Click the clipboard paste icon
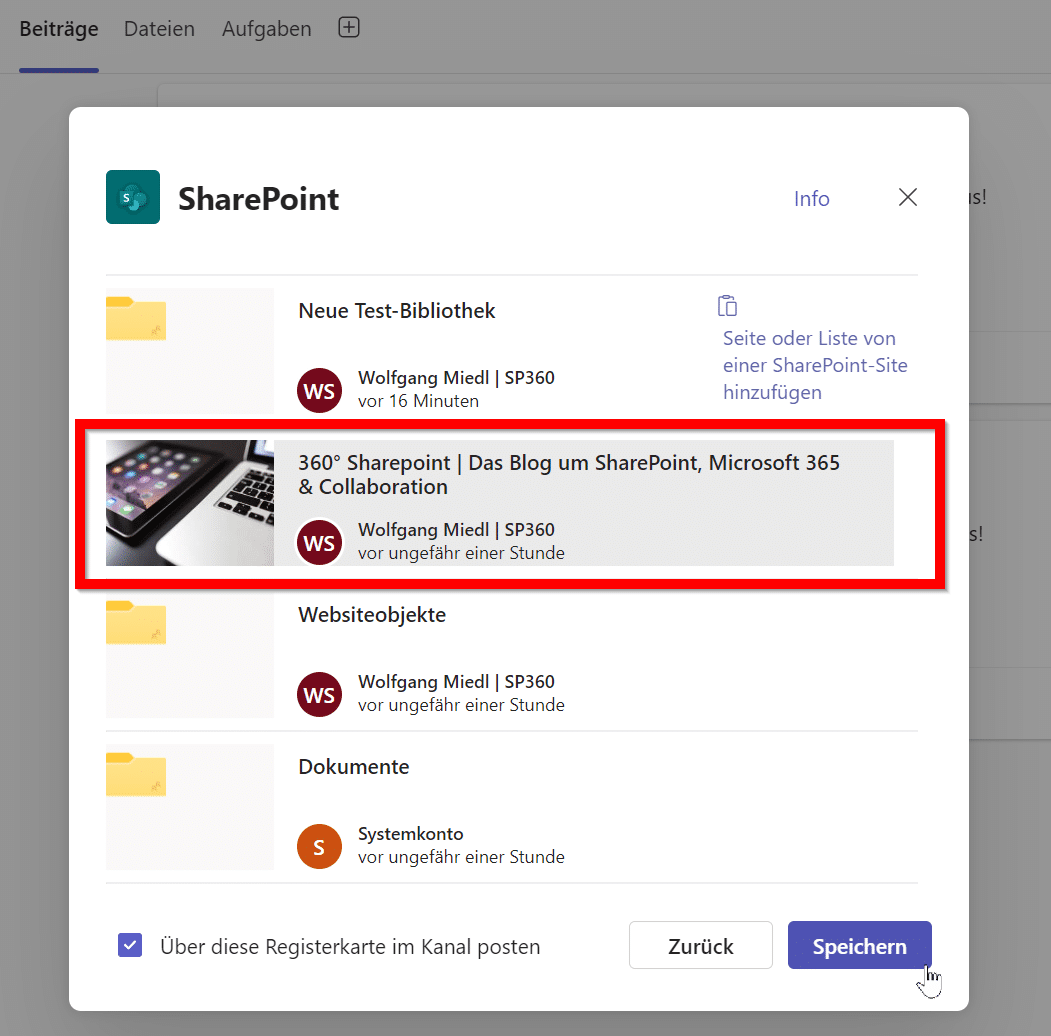The height and width of the screenshot is (1036, 1051). coord(727,306)
